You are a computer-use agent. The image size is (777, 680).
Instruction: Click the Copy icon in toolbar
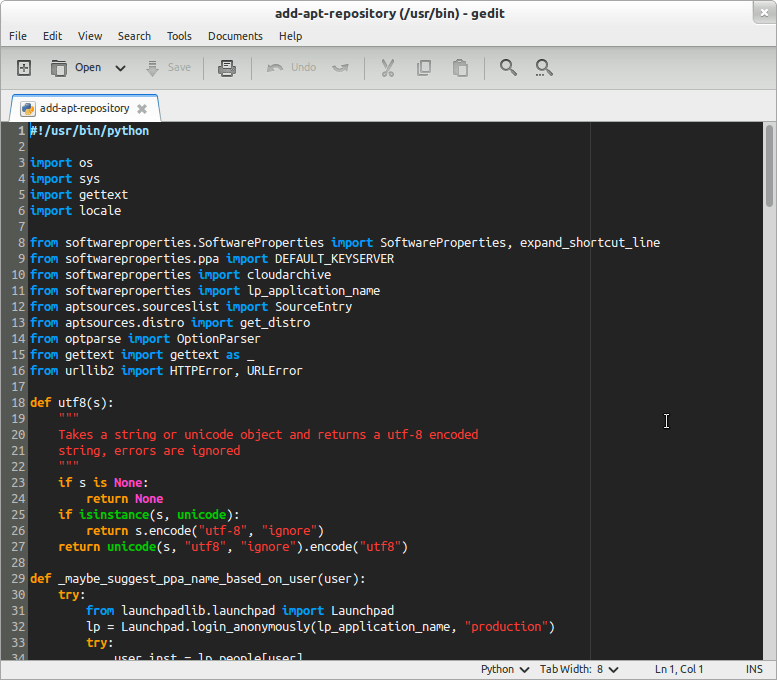point(424,68)
